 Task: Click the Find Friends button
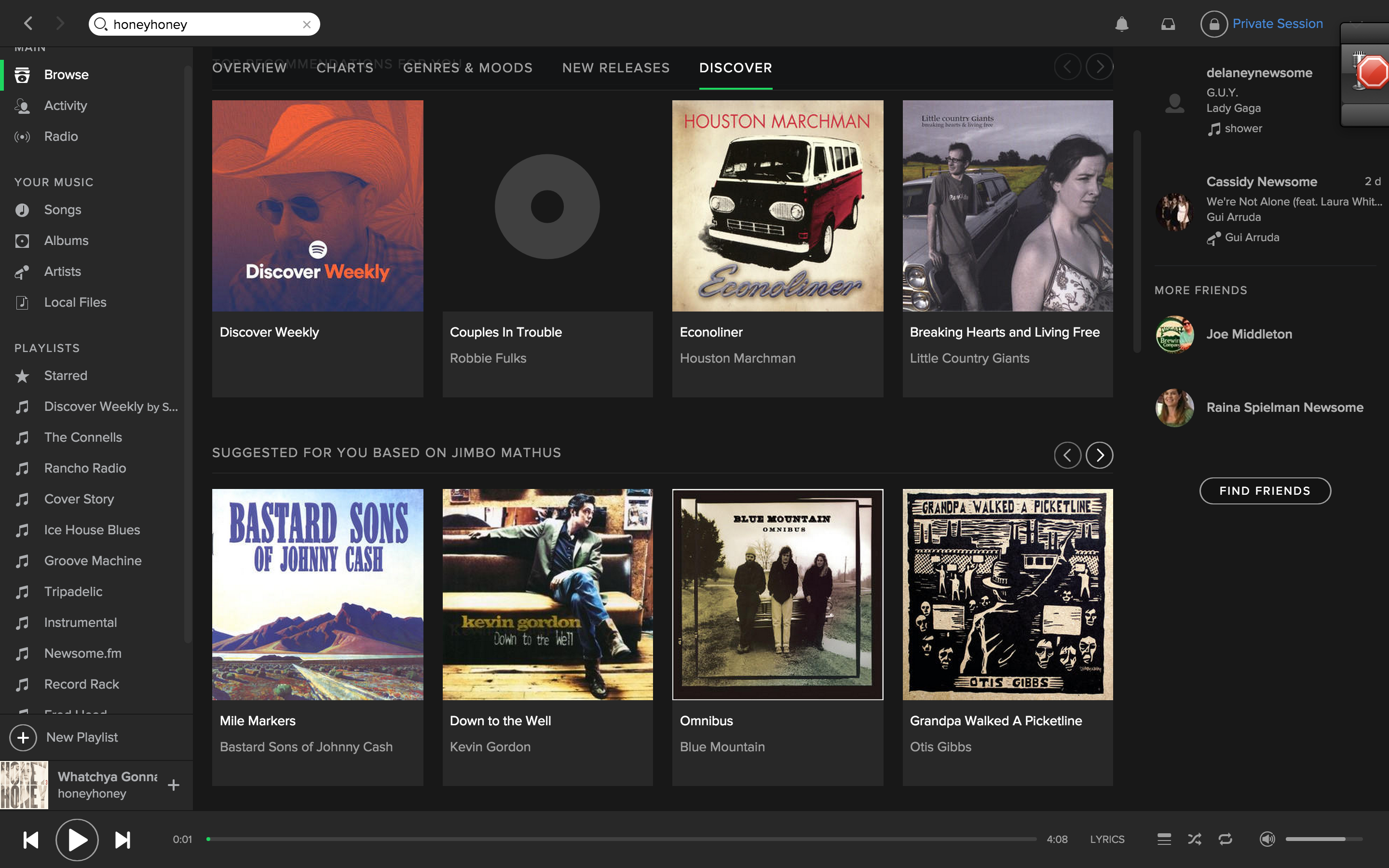point(1265,491)
